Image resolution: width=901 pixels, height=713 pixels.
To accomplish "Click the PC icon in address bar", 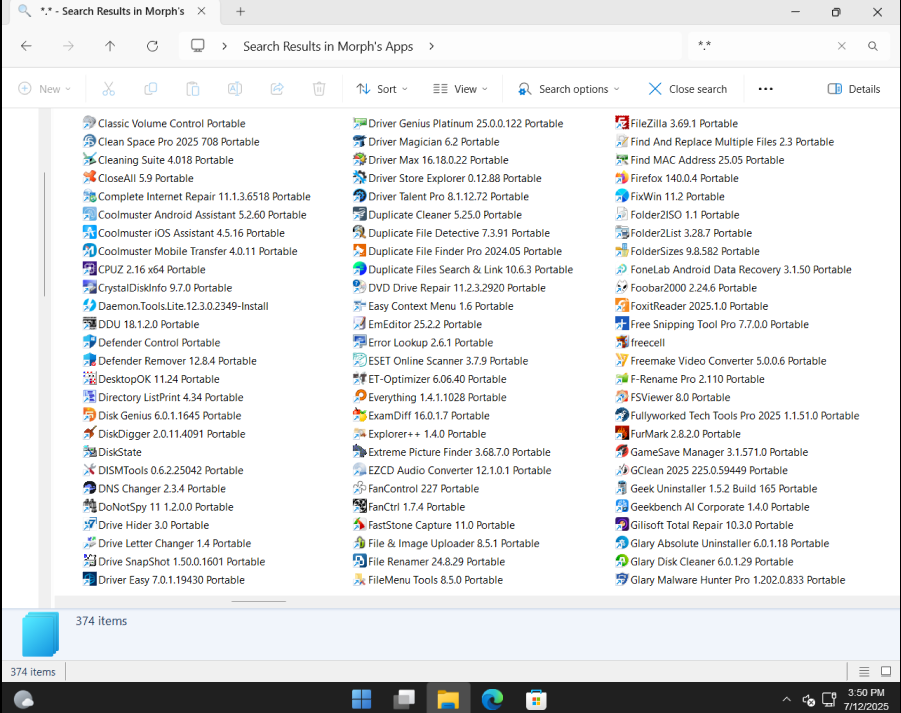I will [198, 46].
